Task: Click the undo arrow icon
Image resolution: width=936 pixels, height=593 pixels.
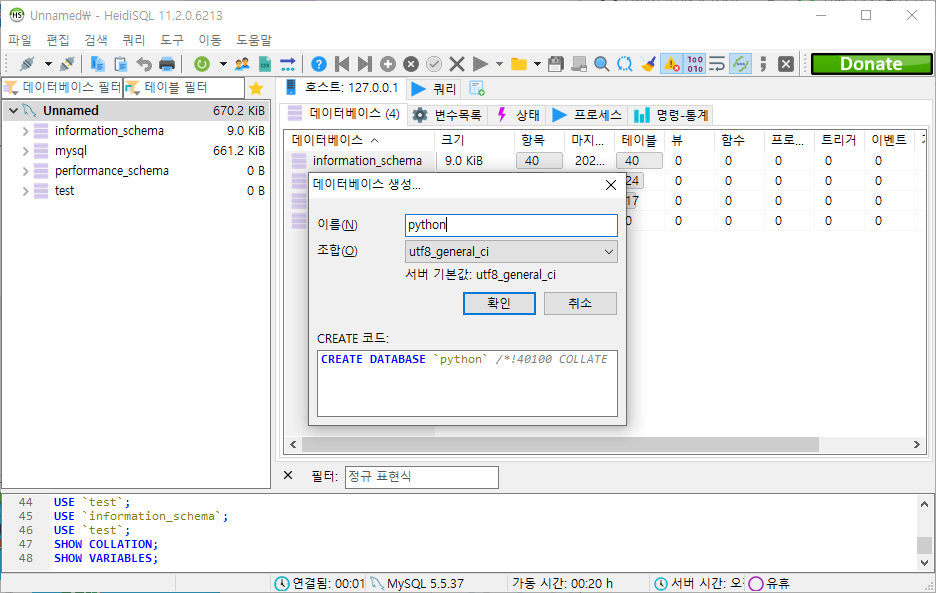Action: pos(144,64)
